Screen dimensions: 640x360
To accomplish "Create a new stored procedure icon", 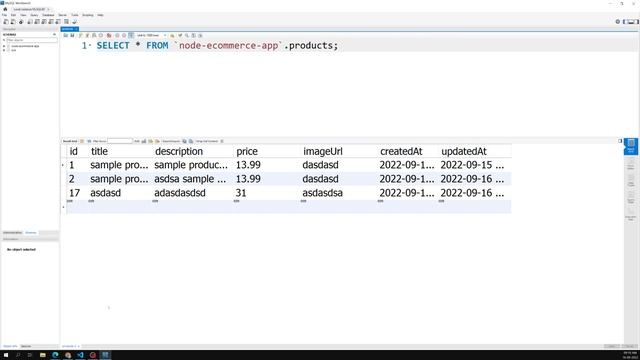I will (51, 22).
